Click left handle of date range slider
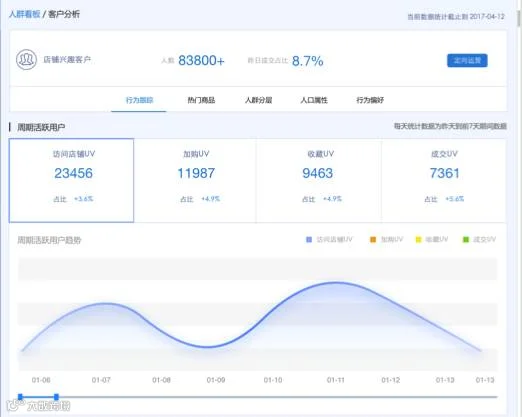This screenshot has height=417, width=522. point(20,397)
